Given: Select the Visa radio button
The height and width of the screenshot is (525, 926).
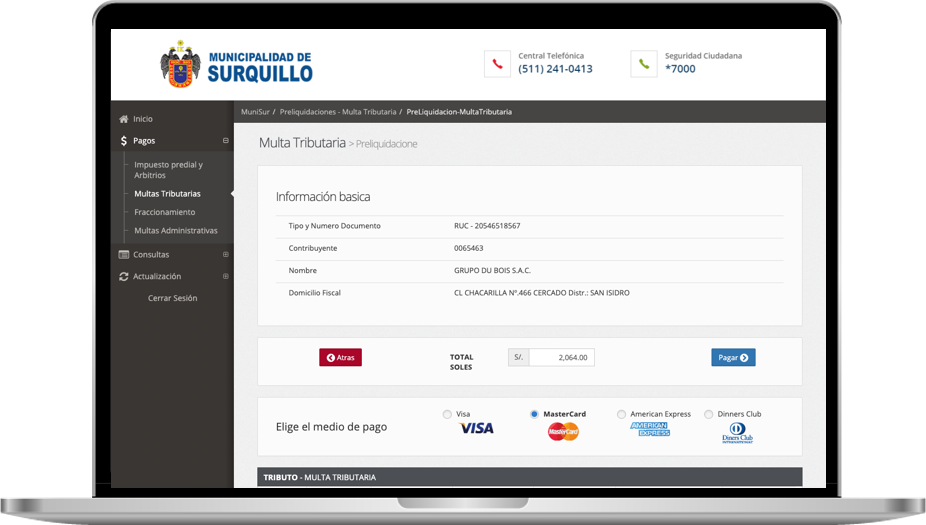Looking at the screenshot, I should pyautogui.click(x=447, y=414).
